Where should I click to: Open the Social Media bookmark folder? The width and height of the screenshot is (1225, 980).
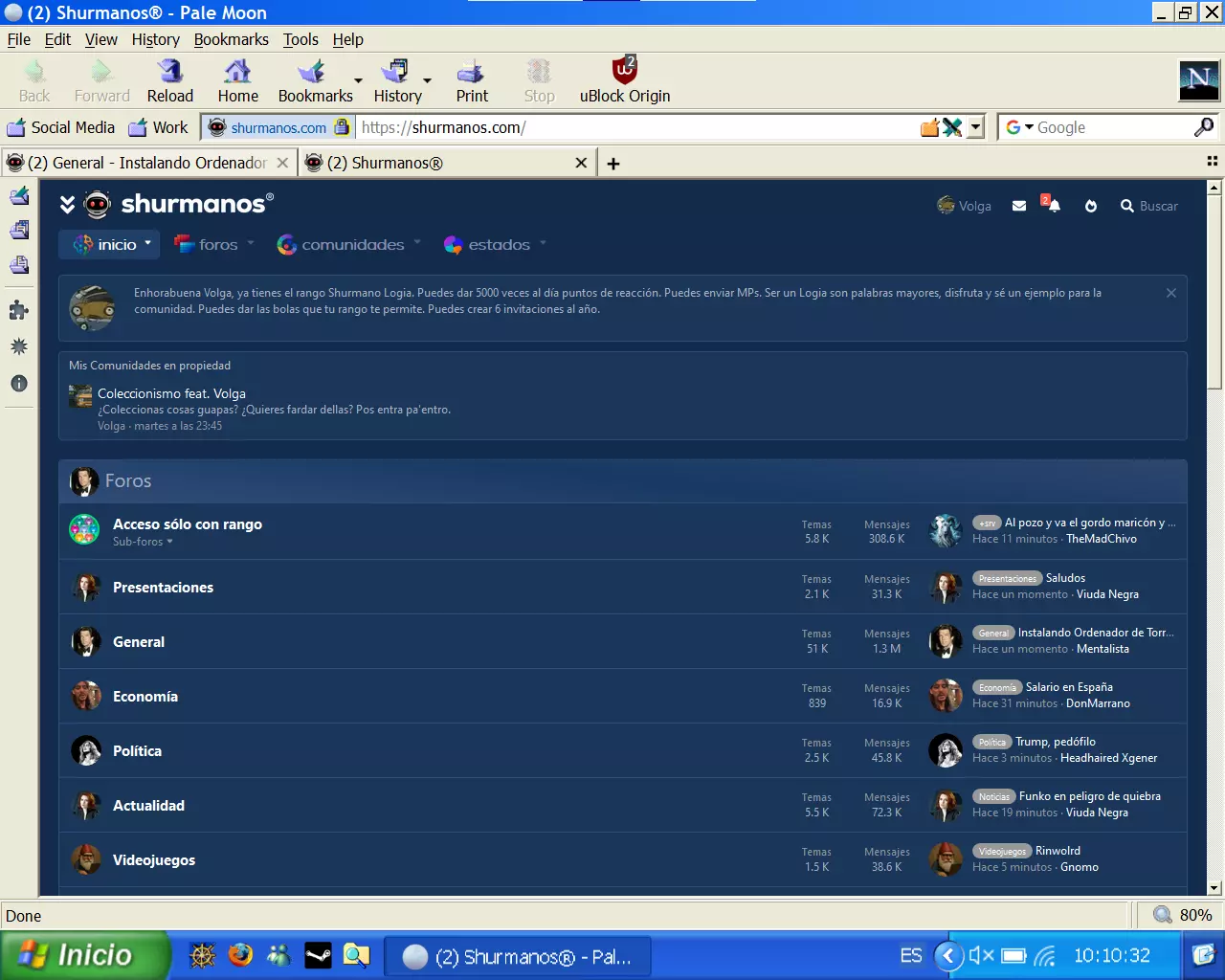pyautogui.click(x=60, y=127)
